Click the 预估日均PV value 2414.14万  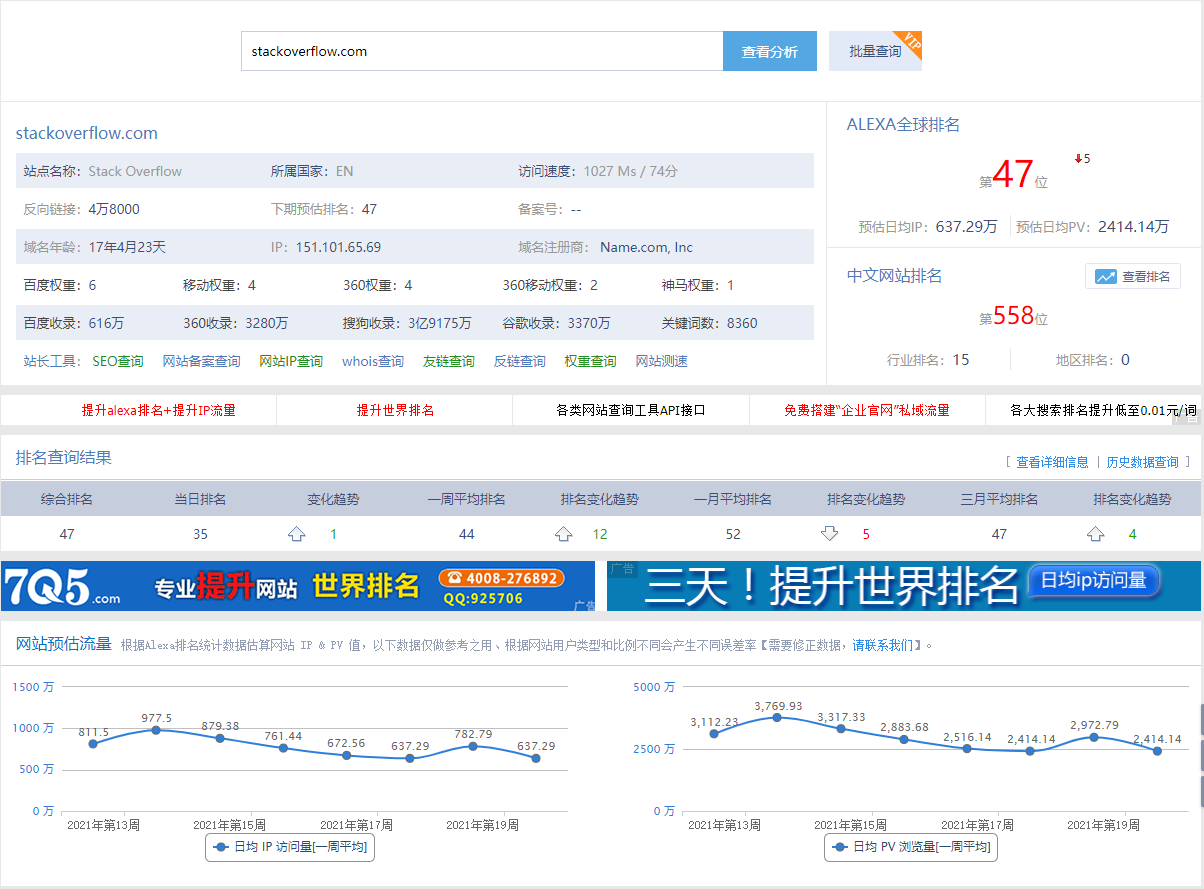click(x=1133, y=226)
